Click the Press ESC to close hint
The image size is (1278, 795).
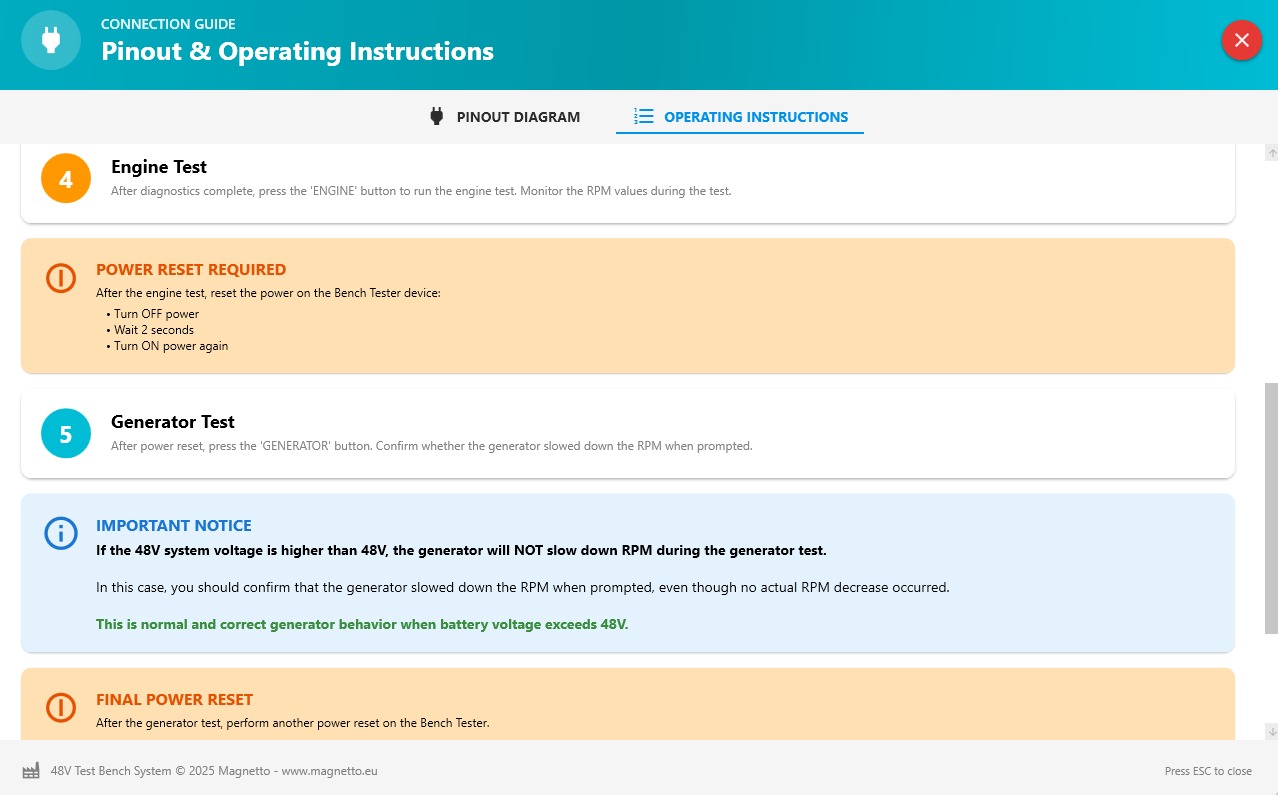coord(1208,771)
